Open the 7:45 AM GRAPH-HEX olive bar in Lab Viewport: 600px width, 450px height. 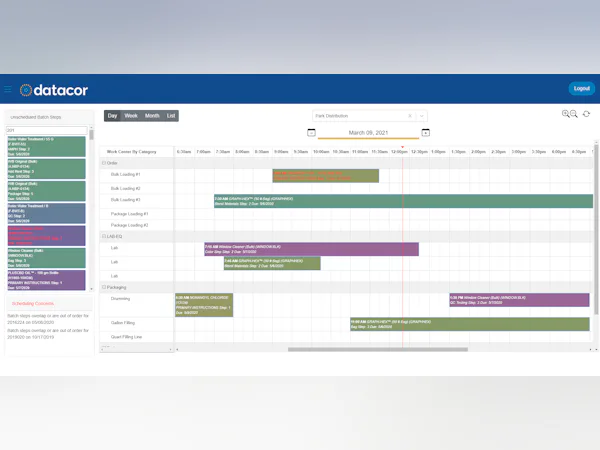tap(272, 263)
